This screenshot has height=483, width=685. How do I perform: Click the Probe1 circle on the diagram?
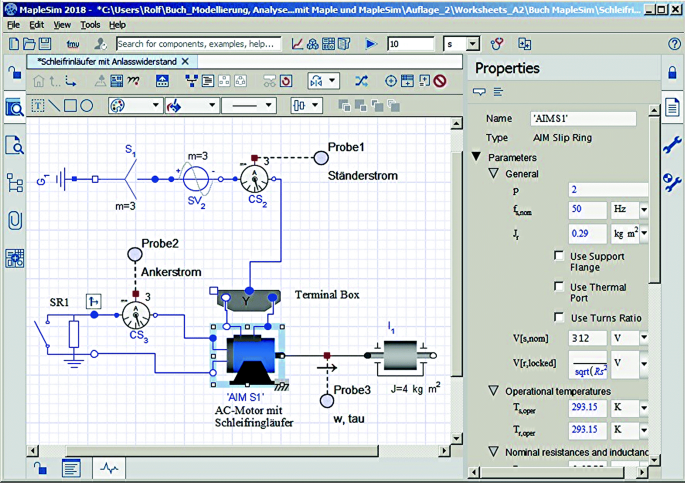(x=321, y=158)
